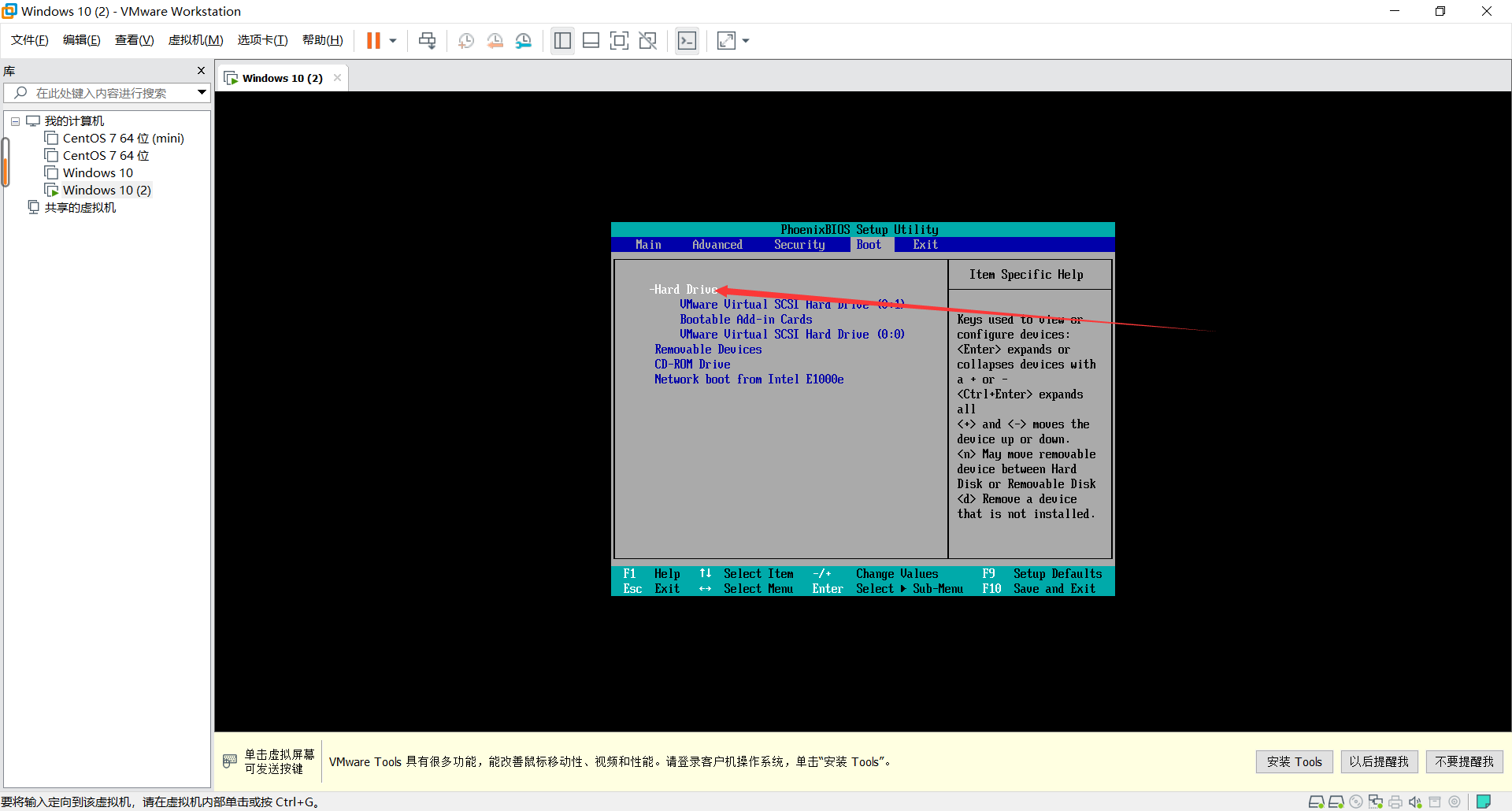Image resolution: width=1512 pixels, height=811 pixels.
Task: Click the 我的计算机 tree label
Action: [74, 121]
